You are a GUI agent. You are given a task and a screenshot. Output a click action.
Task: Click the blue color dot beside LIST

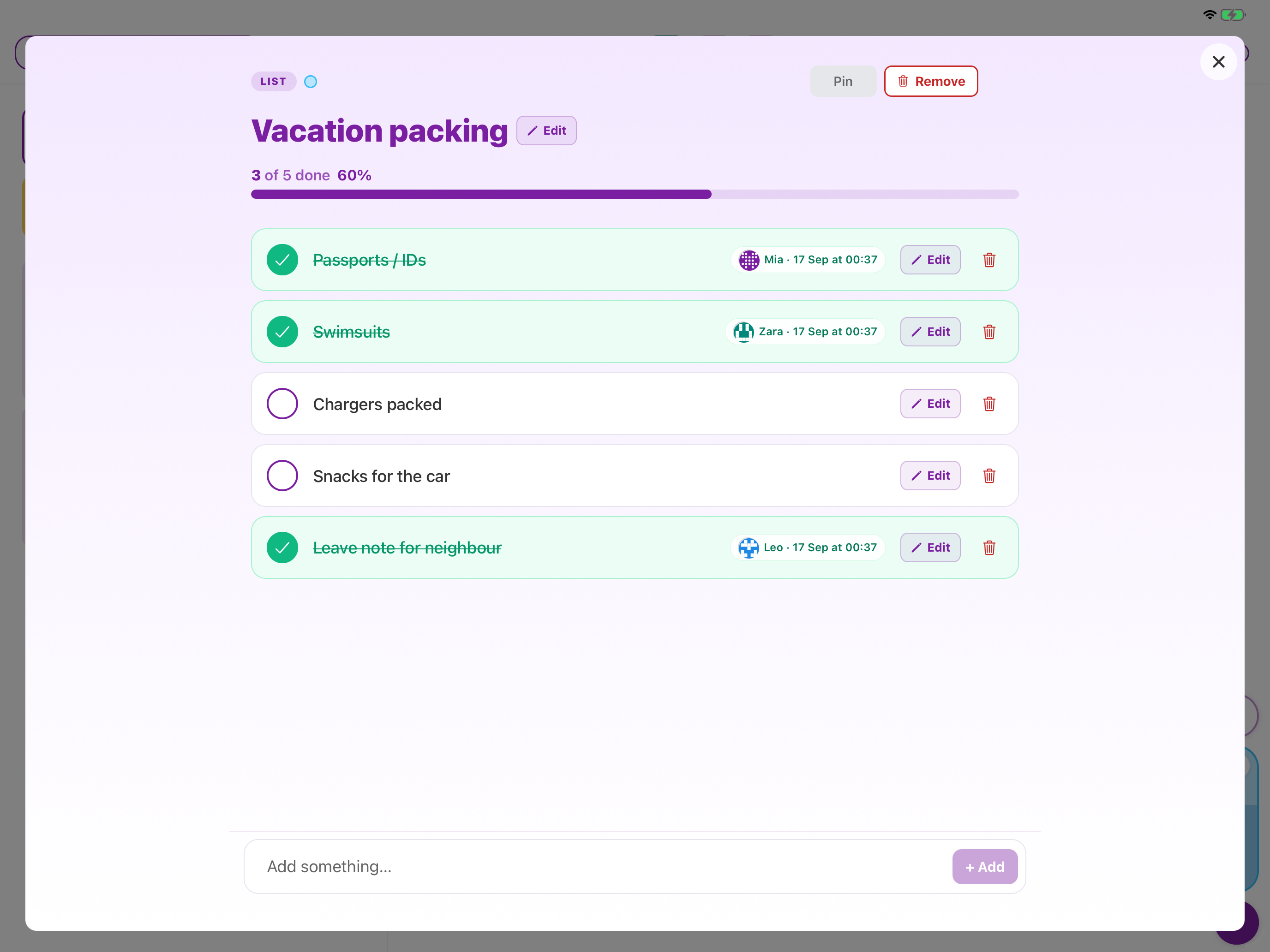pyautogui.click(x=311, y=82)
